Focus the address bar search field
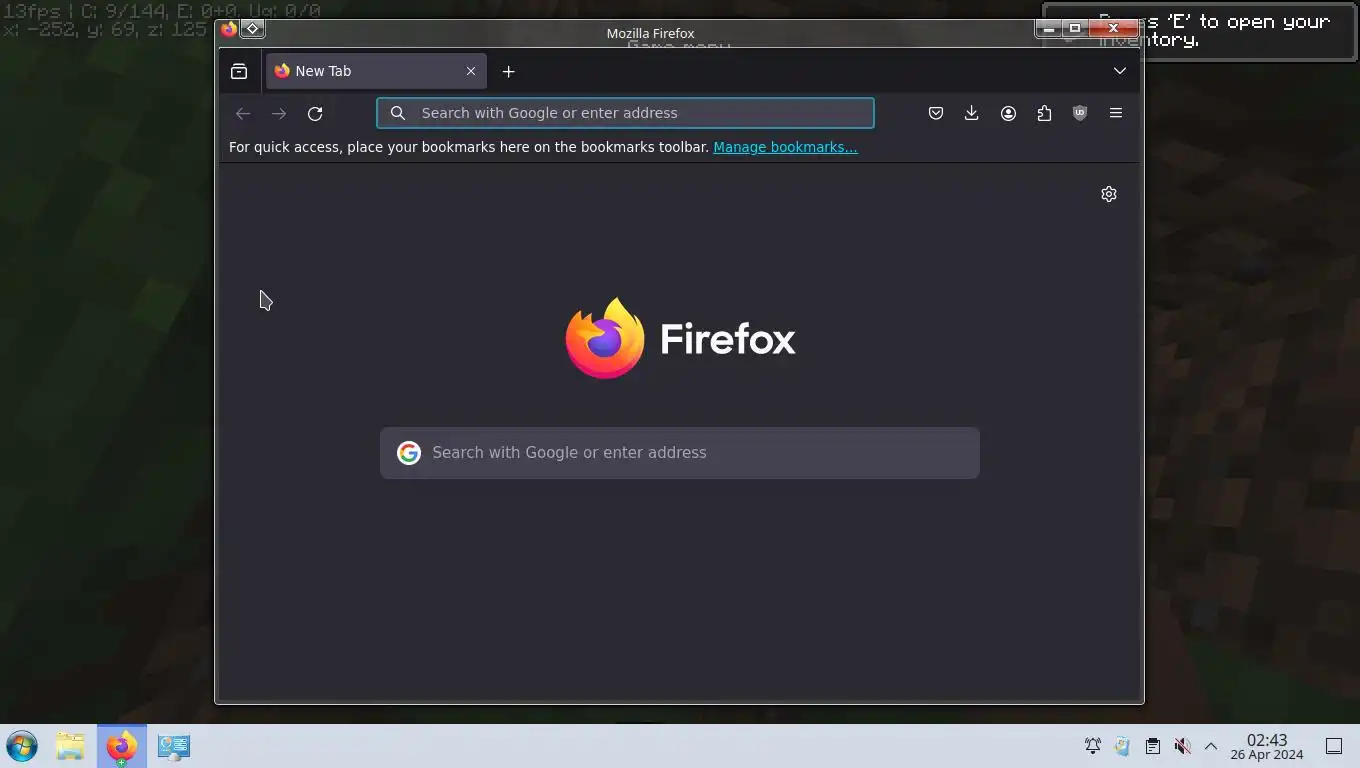The image size is (1360, 768). click(625, 113)
